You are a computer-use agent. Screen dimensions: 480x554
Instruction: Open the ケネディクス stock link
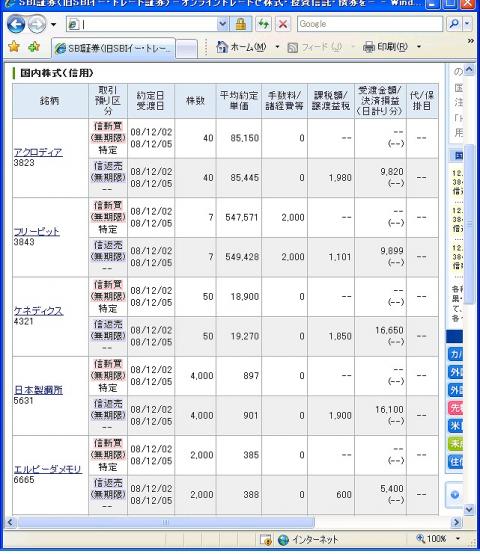pos(38,311)
